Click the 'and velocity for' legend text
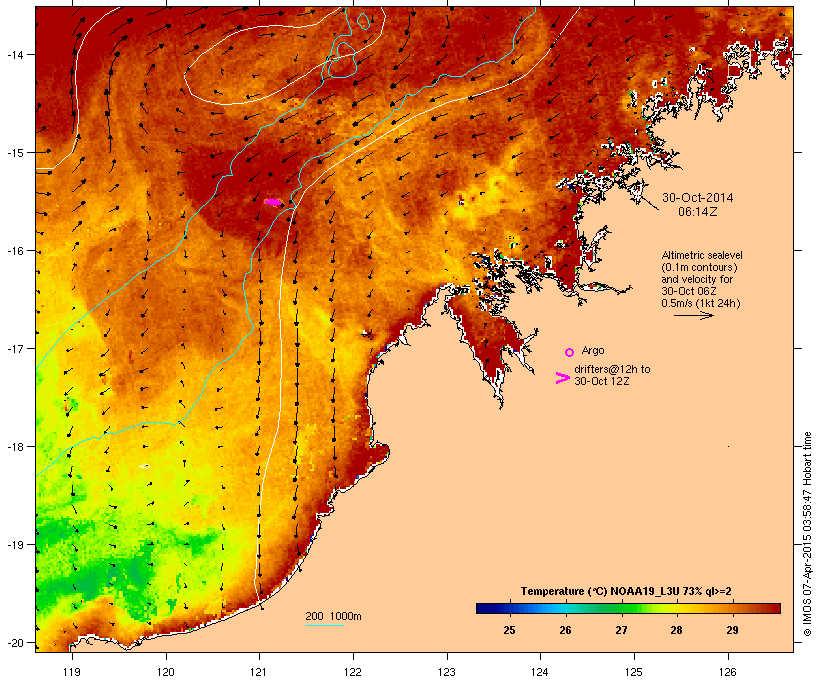This screenshot has height=680, width=820. point(697,279)
